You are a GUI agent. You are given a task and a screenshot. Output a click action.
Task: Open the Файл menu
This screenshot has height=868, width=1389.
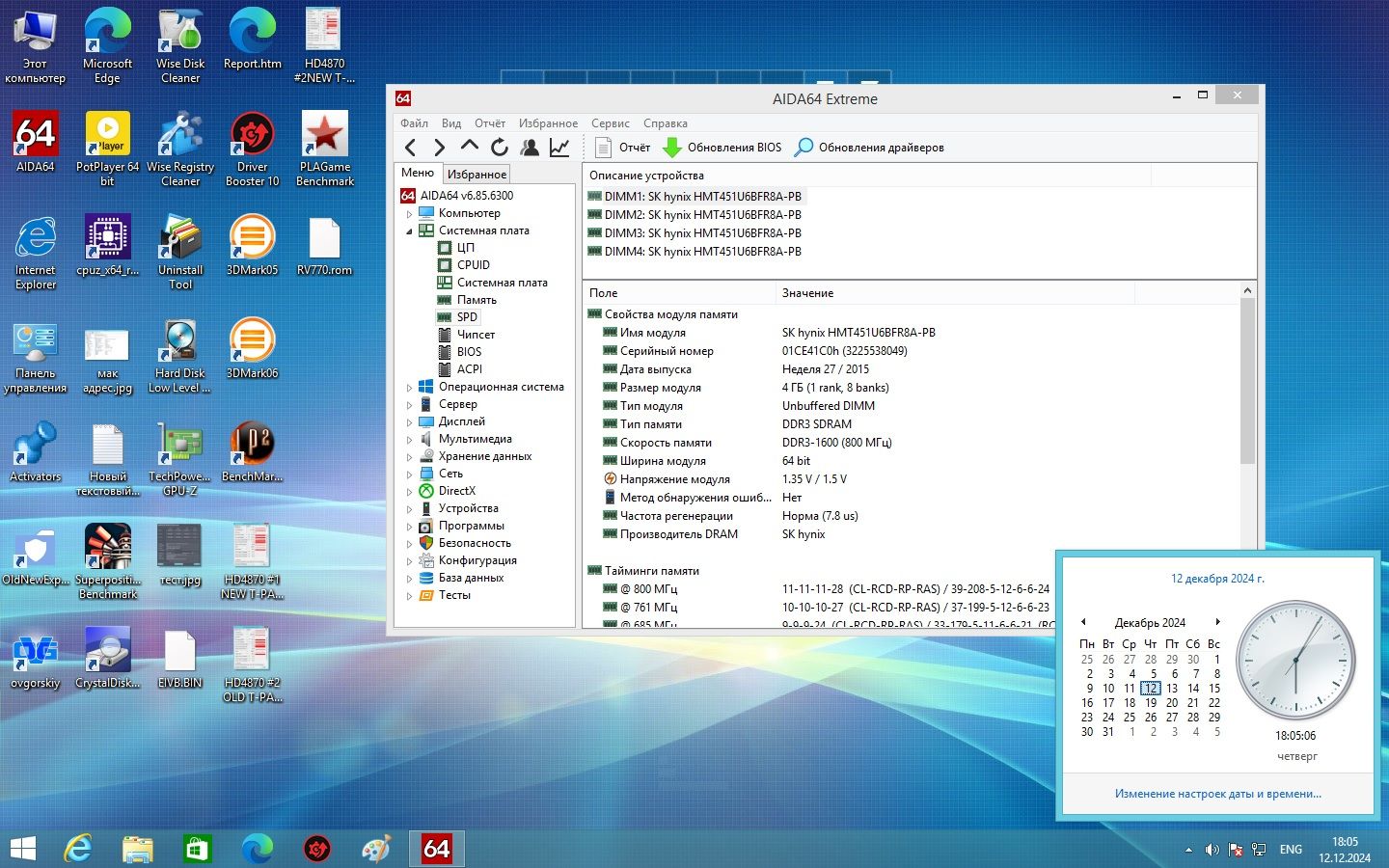coord(414,123)
